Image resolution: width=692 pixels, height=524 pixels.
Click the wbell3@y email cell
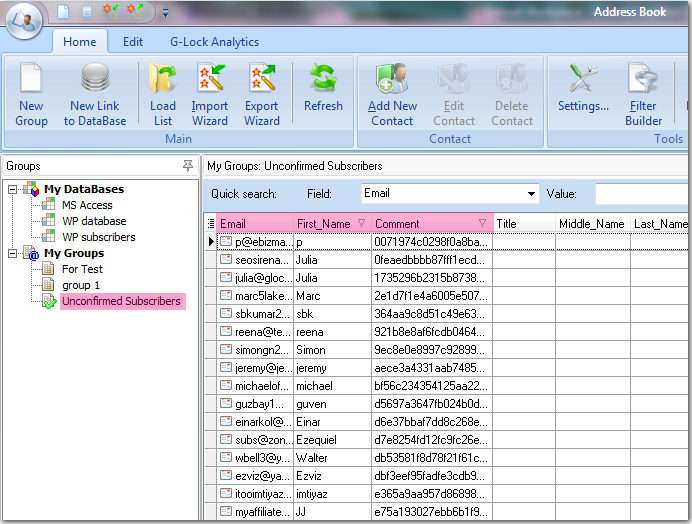coord(256,458)
